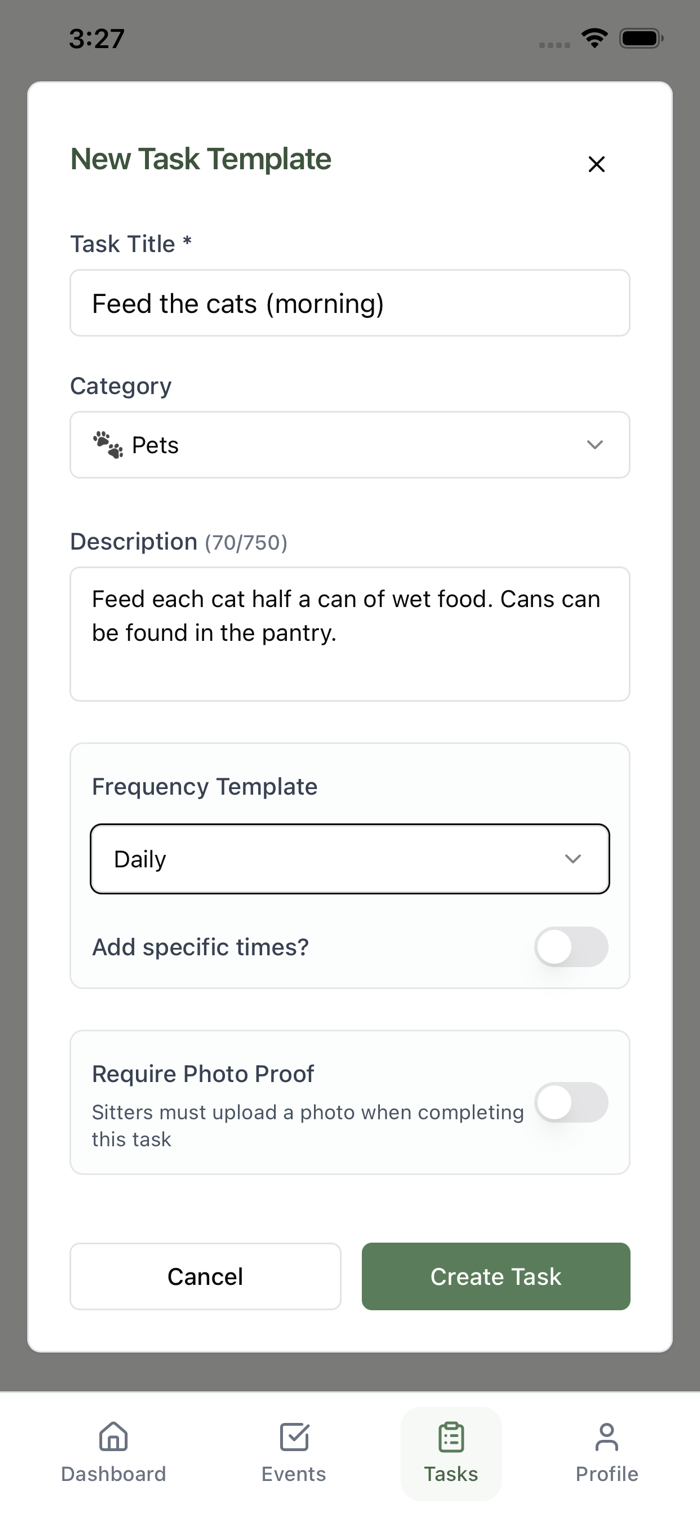
Task: Tap the Events checkbox icon
Action: coord(294,1437)
